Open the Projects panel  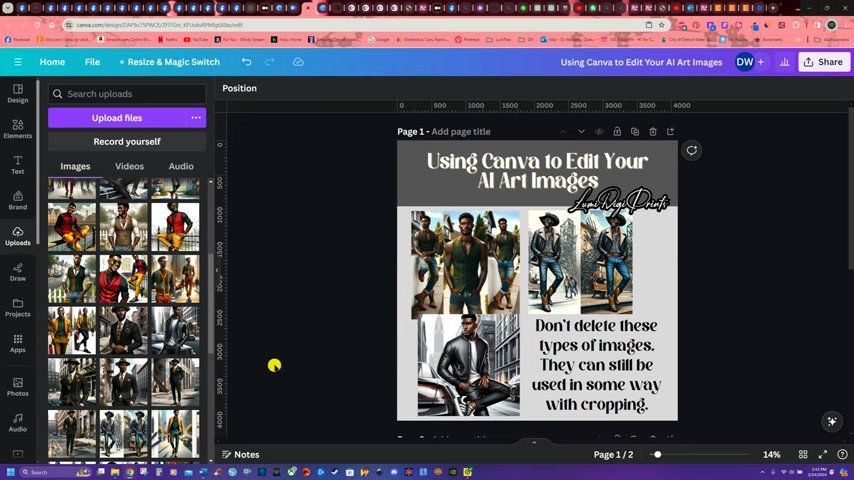click(x=17, y=308)
